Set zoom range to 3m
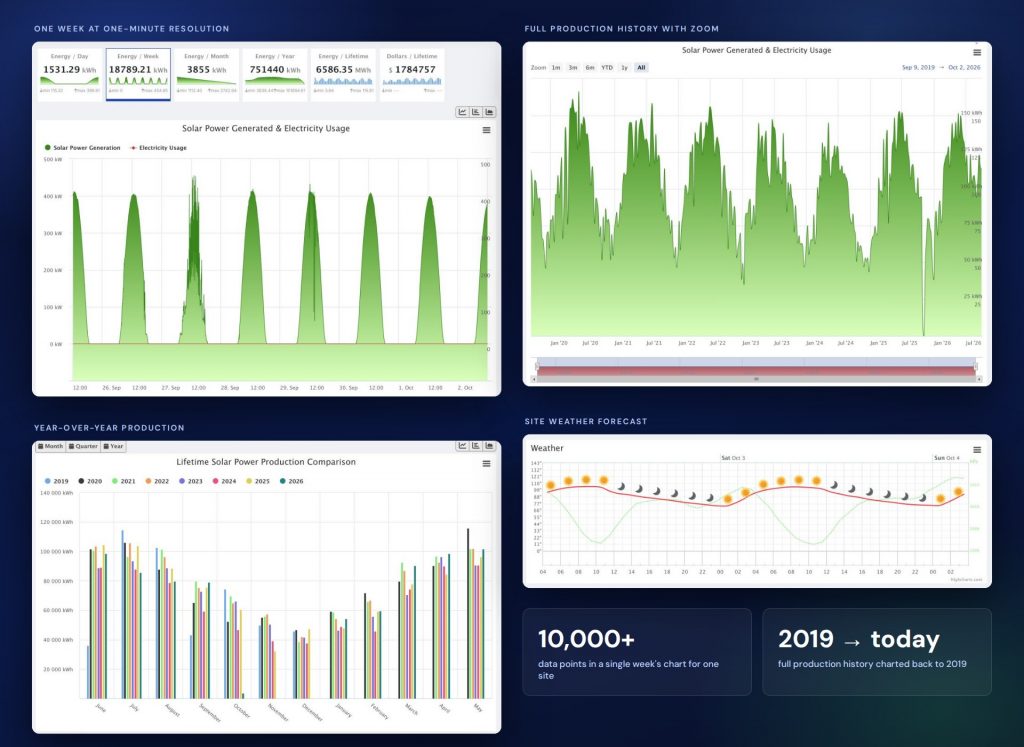This screenshot has width=1024, height=747. tap(573, 67)
